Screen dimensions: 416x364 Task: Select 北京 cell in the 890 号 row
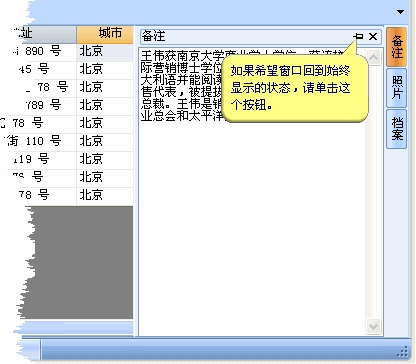105,52
